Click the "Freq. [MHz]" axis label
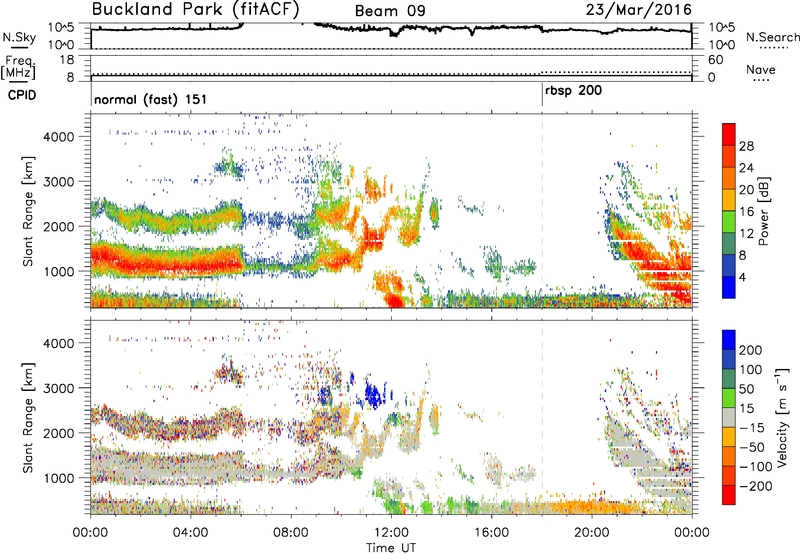 point(19,68)
